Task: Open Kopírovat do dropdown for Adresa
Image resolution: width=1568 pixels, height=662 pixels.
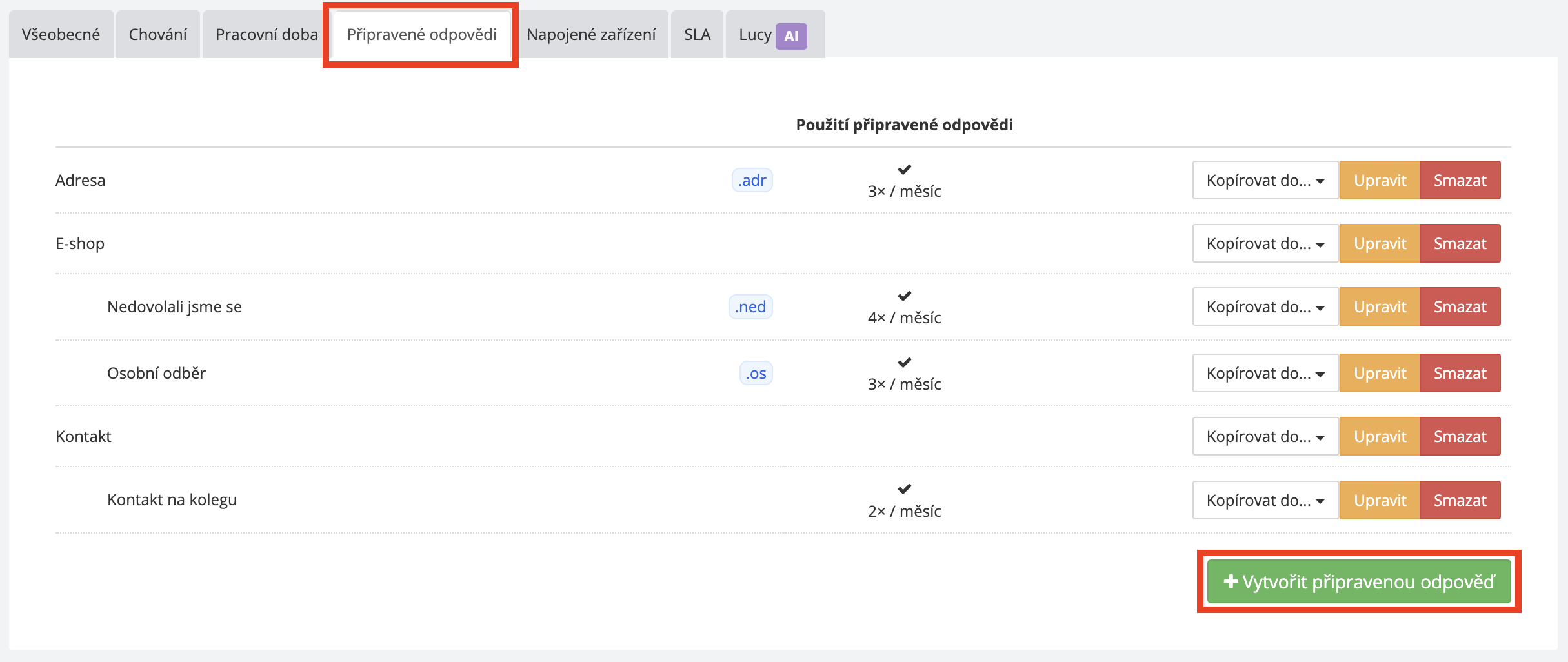Action: [x=1265, y=180]
